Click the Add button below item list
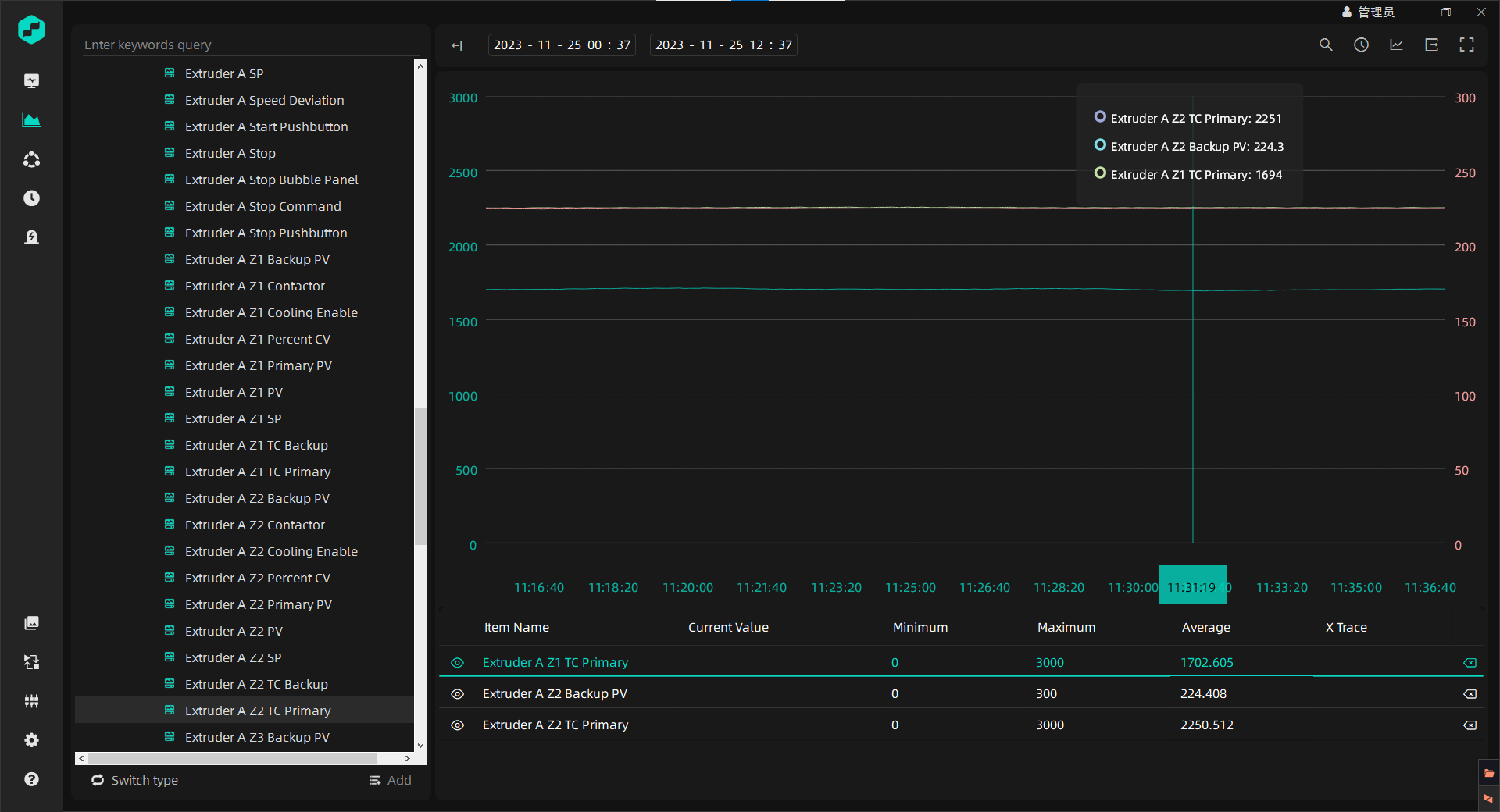The height and width of the screenshot is (812, 1500). [x=391, y=780]
